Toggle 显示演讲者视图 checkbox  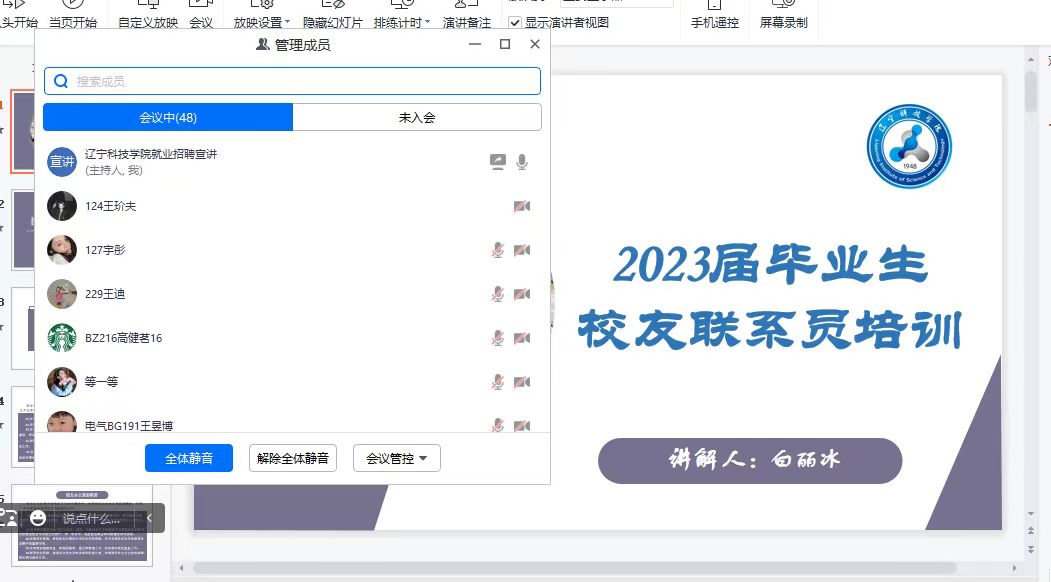pyautogui.click(x=515, y=22)
